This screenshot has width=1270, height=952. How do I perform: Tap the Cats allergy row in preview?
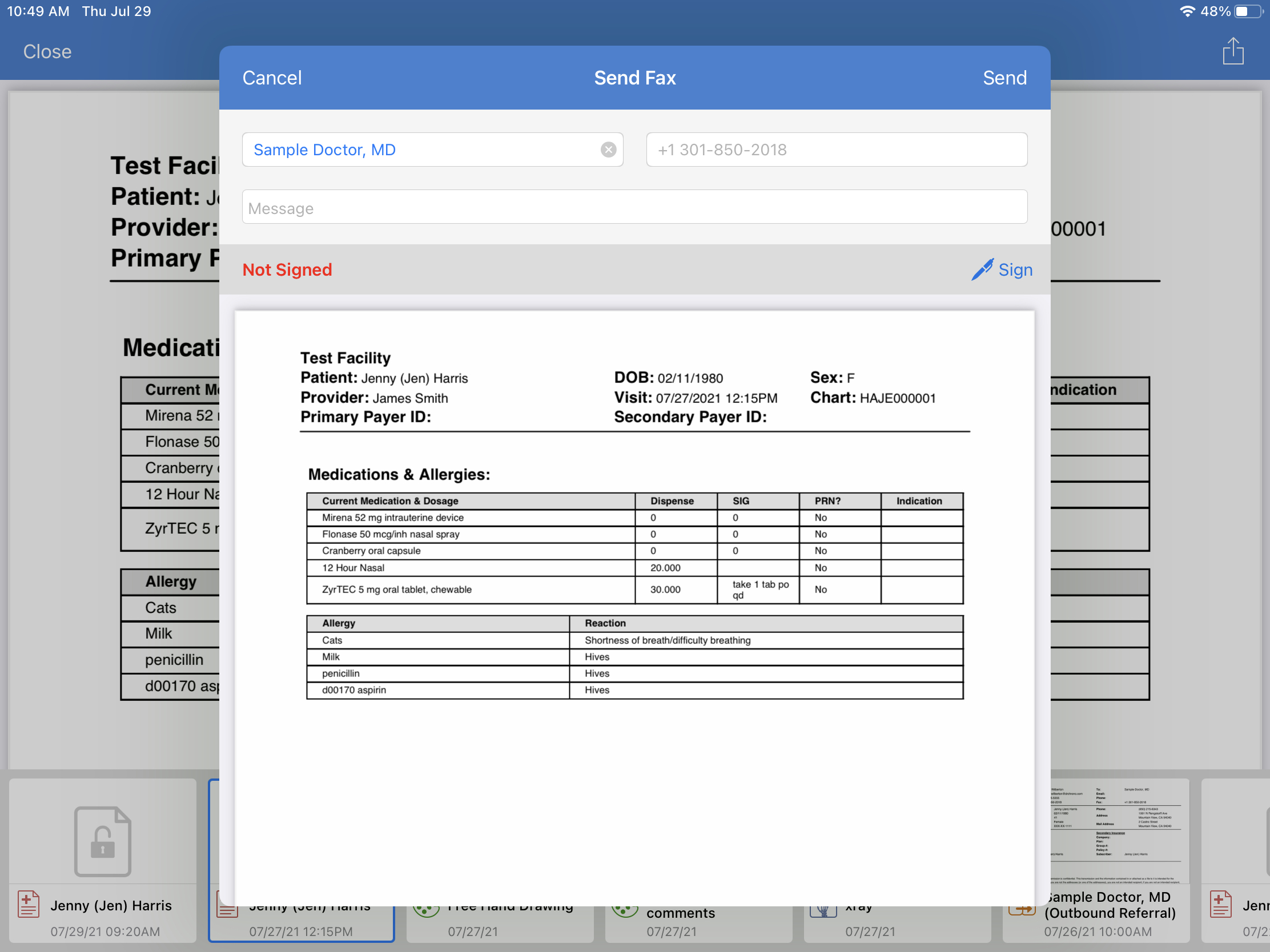pos(634,640)
